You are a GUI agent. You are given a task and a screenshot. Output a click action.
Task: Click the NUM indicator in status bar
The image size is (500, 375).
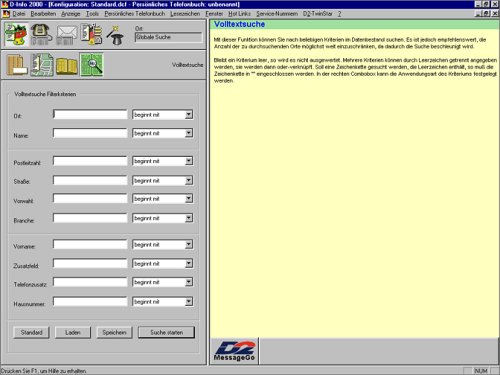click(x=481, y=371)
